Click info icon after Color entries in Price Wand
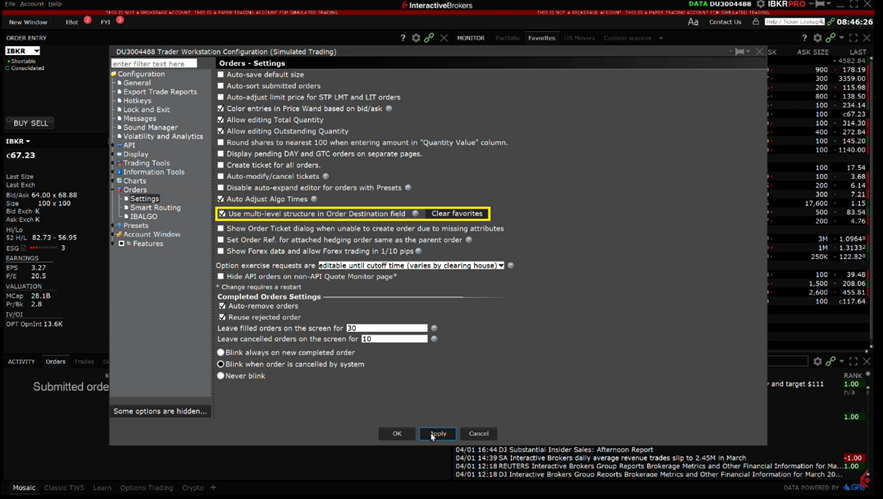The width and height of the screenshot is (883, 499). tap(389, 108)
